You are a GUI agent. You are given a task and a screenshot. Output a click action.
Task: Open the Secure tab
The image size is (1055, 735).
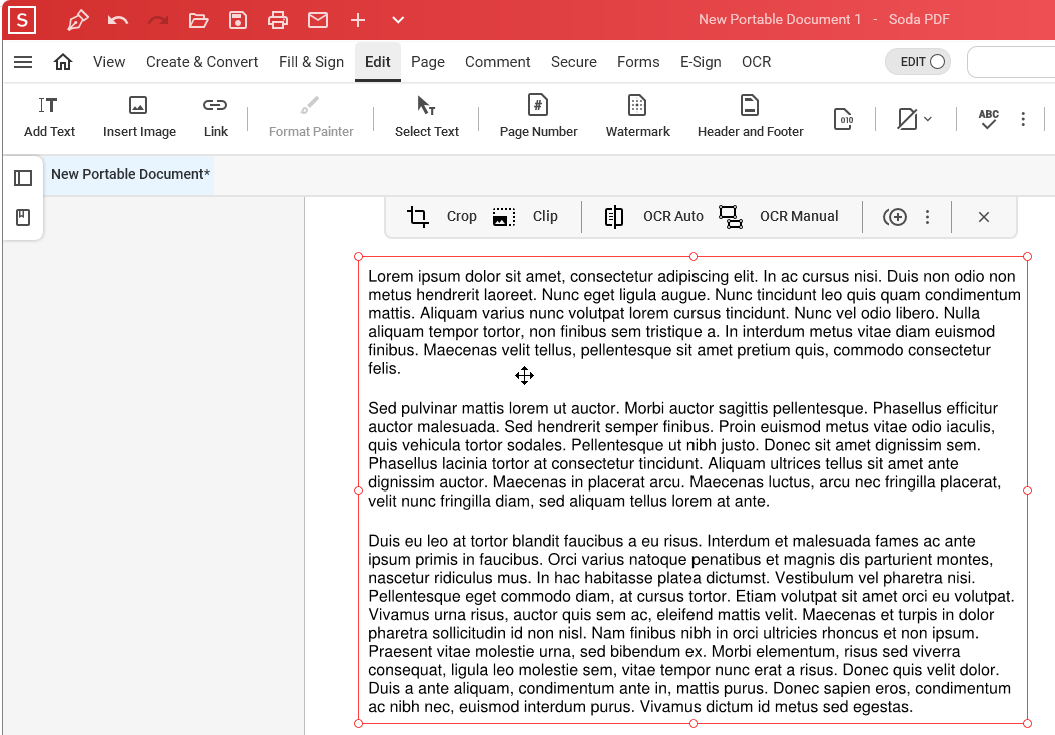pos(574,62)
